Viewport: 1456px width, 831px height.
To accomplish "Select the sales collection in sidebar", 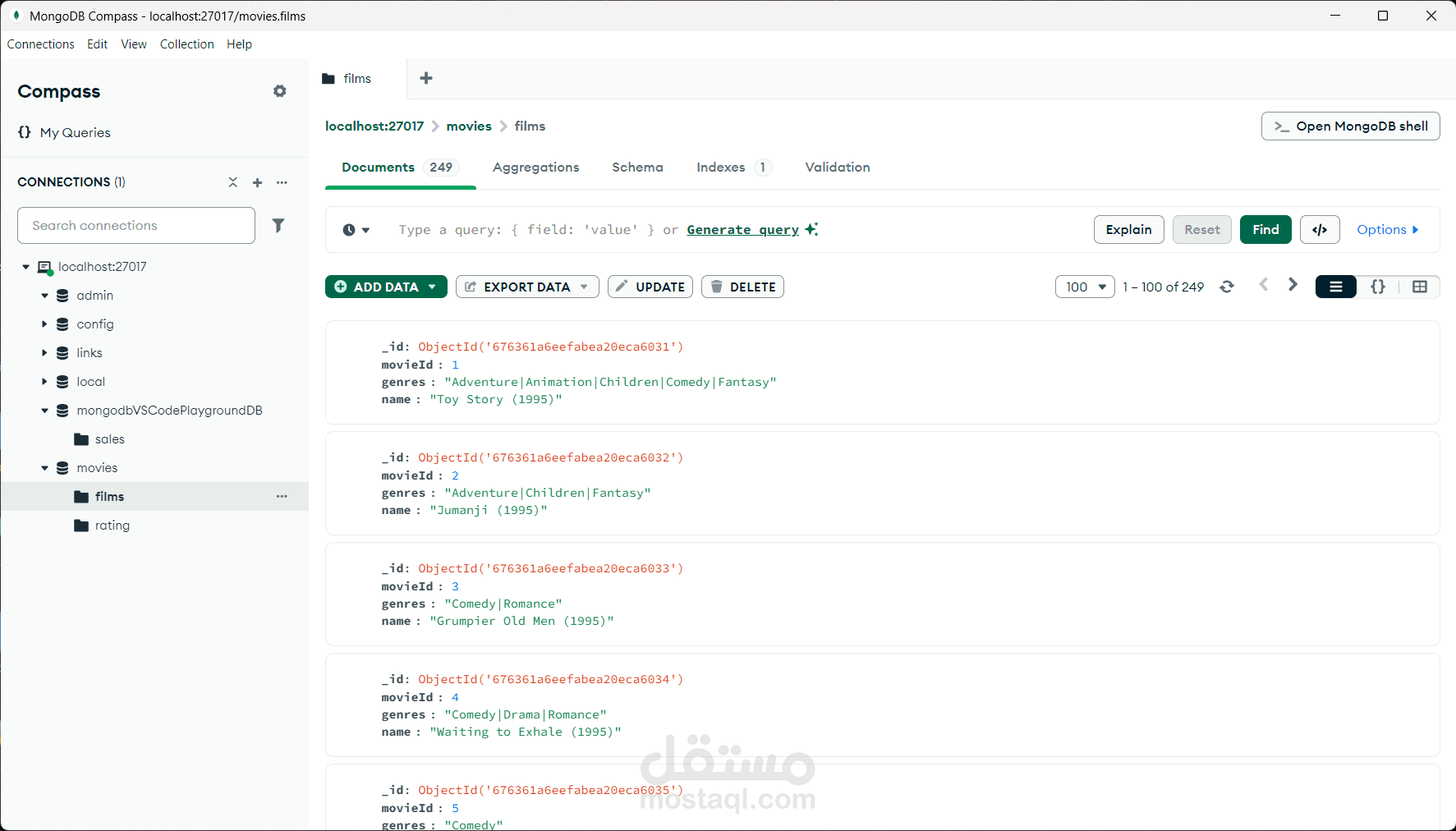I will [109, 439].
